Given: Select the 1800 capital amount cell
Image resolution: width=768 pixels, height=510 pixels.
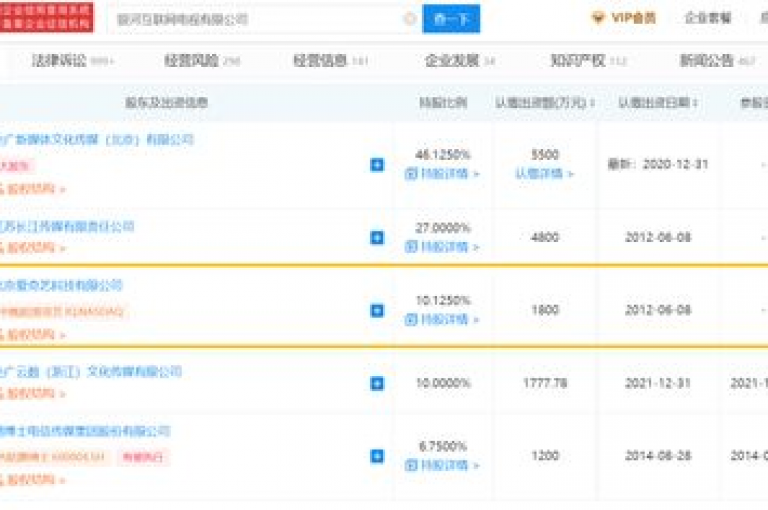Looking at the screenshot, I should 545,310.
